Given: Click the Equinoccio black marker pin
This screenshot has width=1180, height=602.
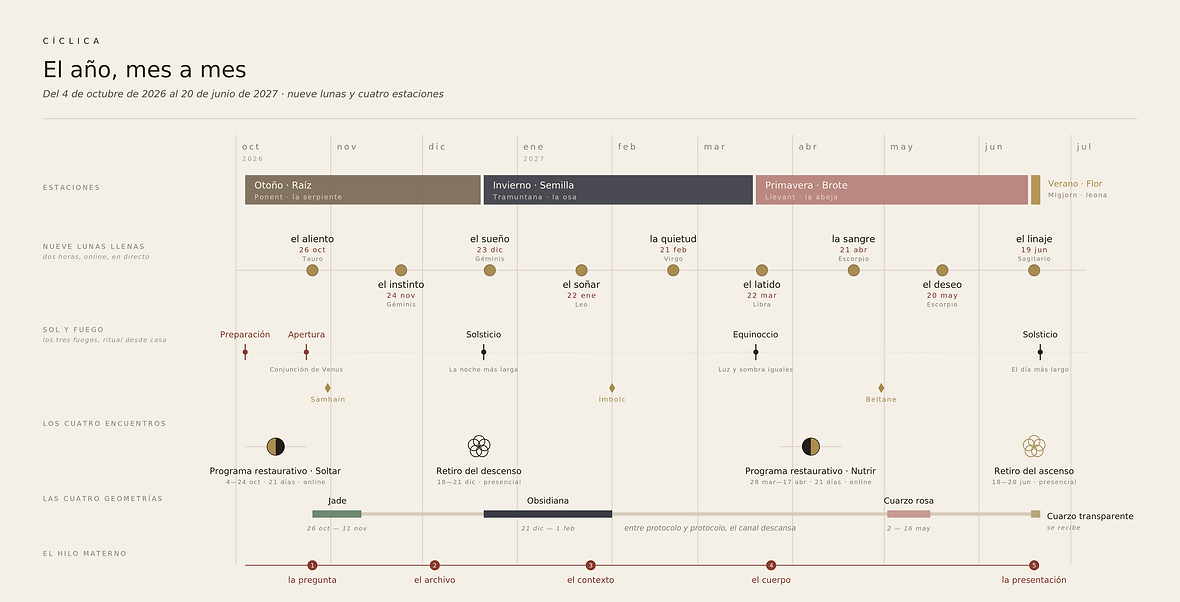Looking at the screenshot, I should click(756, 351).
